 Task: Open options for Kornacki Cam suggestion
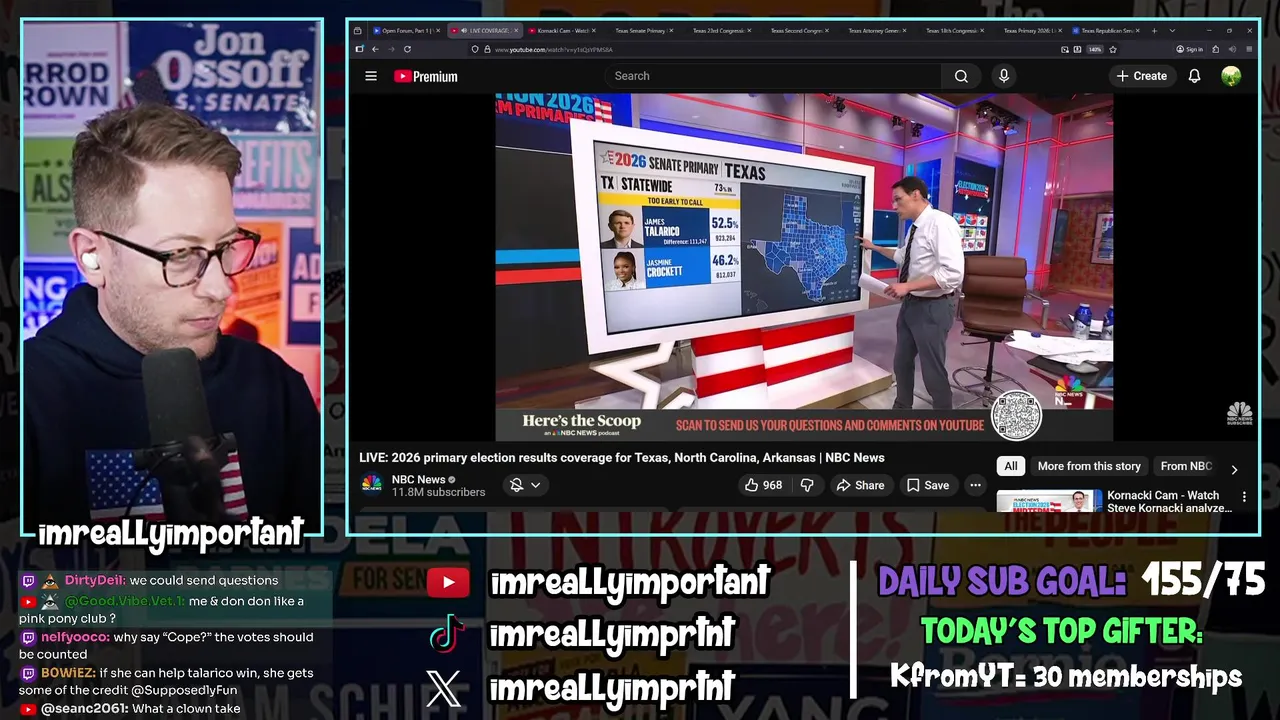click(x=1244, y=496)
